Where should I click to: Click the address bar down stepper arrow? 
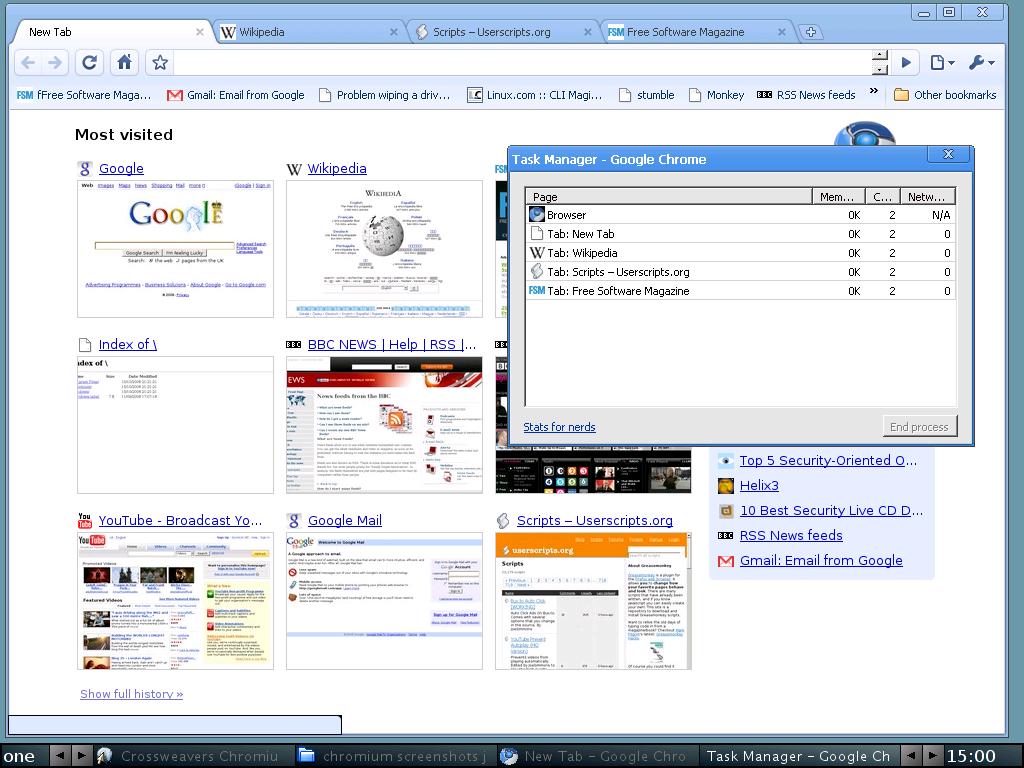880,69
